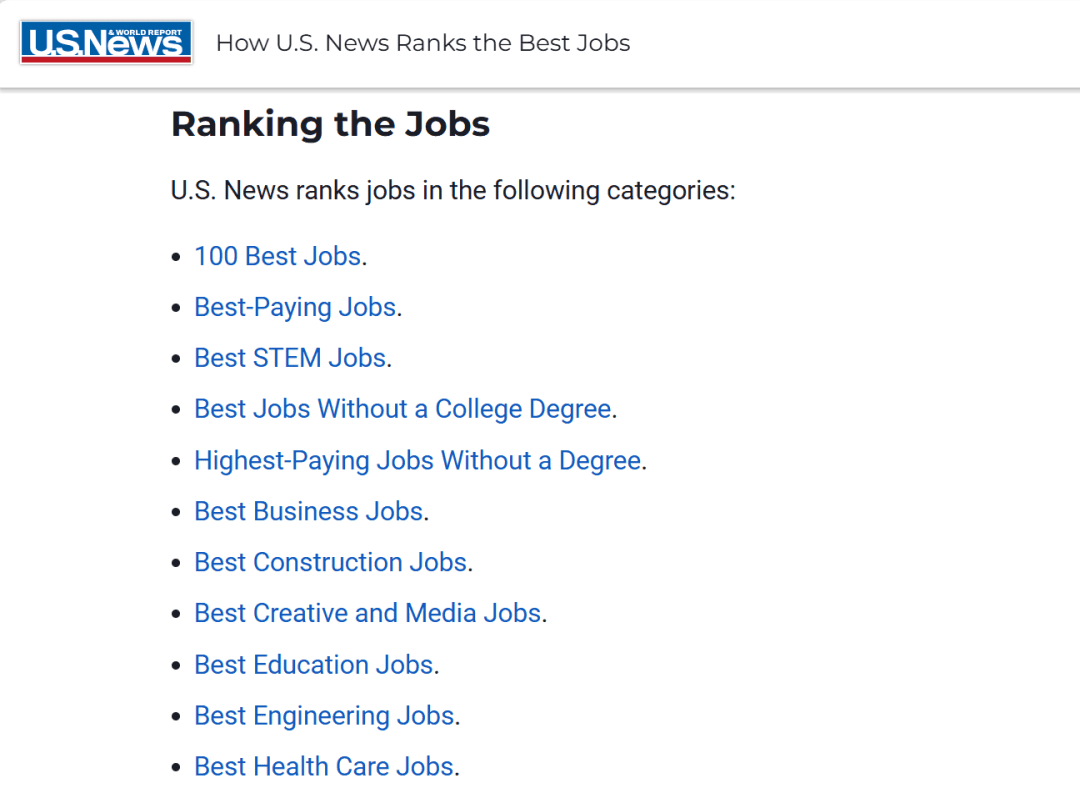Image resolution: width=1080 pixels, height=793 pixels.
Task: Open the 100 Best Jobs link
Action: tap(278, 256)
